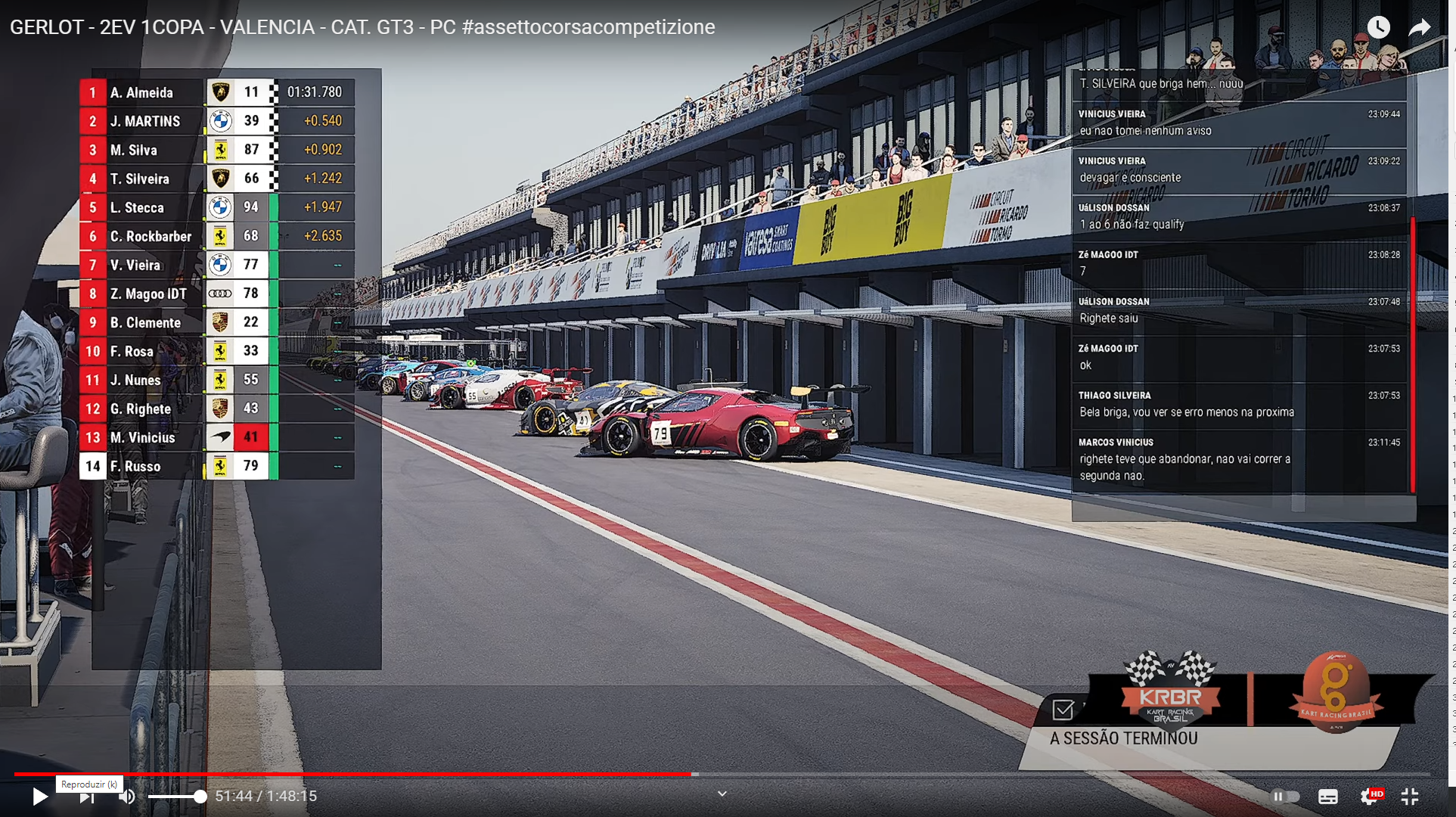The width and height of the screenshot is (1456, 817).
Task: Click chat message 'devagar e consciente'
Action: (x=1130, y=178)
